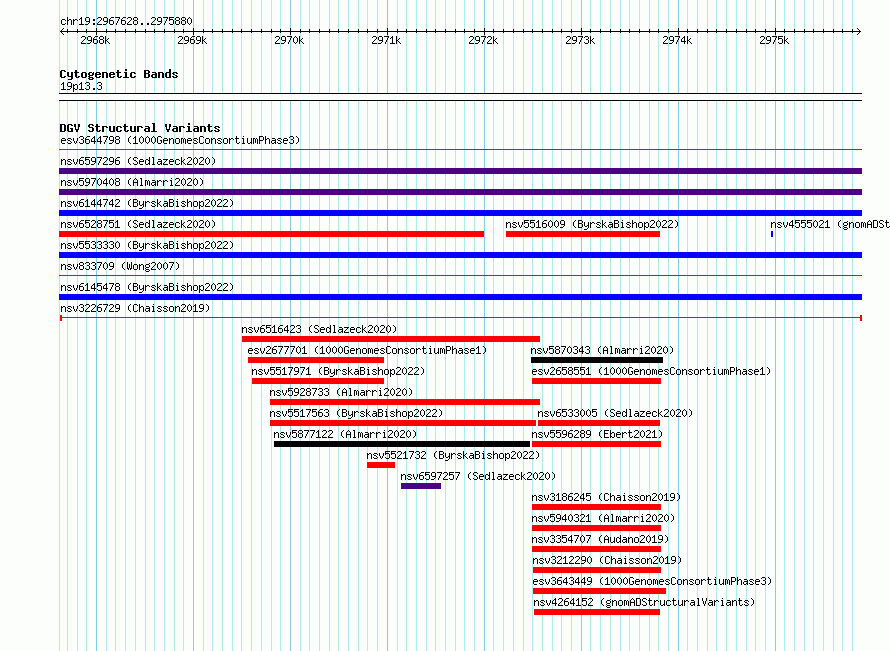Viewport: 890px width, 651px height.
Task: Select the nsv6597257 Sedlazeck2020 purple bar
Action: pyautogui.click(x=421, y=486)
